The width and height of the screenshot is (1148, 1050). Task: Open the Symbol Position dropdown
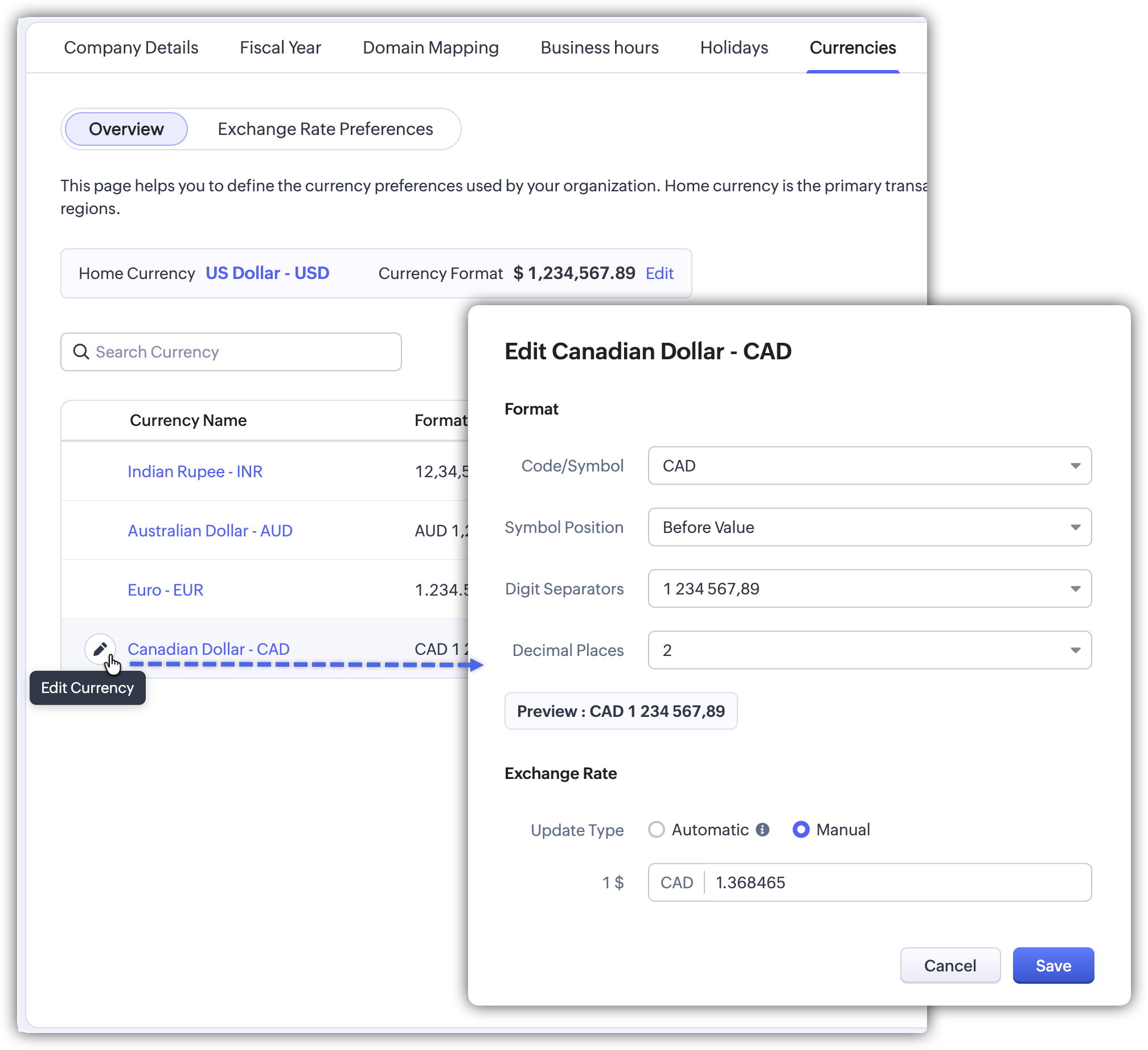869,527
